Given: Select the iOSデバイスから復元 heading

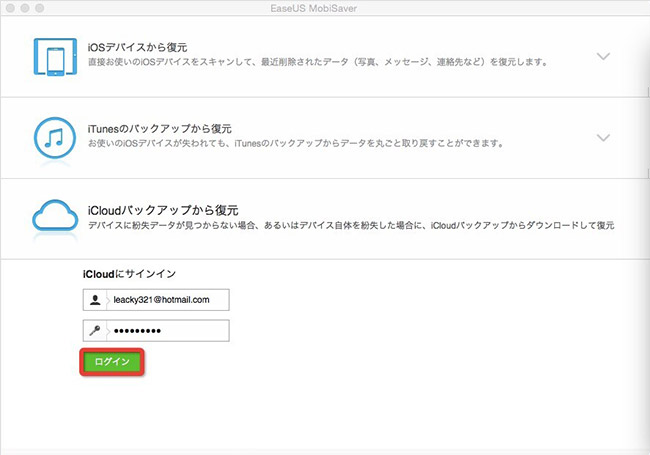Looking at the screenshot, I should click(x=137, y=47).
